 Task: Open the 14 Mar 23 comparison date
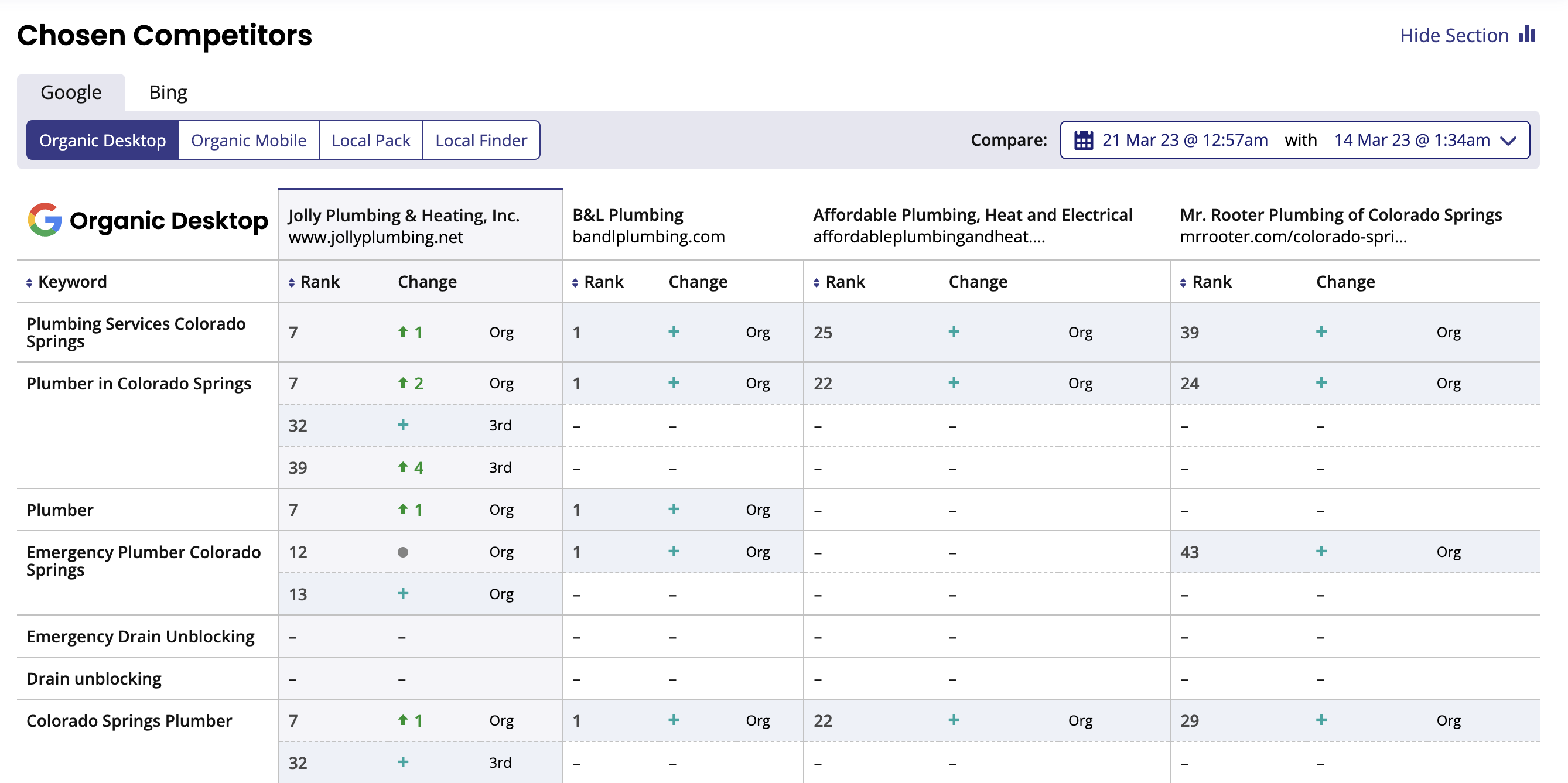[x=1411, y=141]
